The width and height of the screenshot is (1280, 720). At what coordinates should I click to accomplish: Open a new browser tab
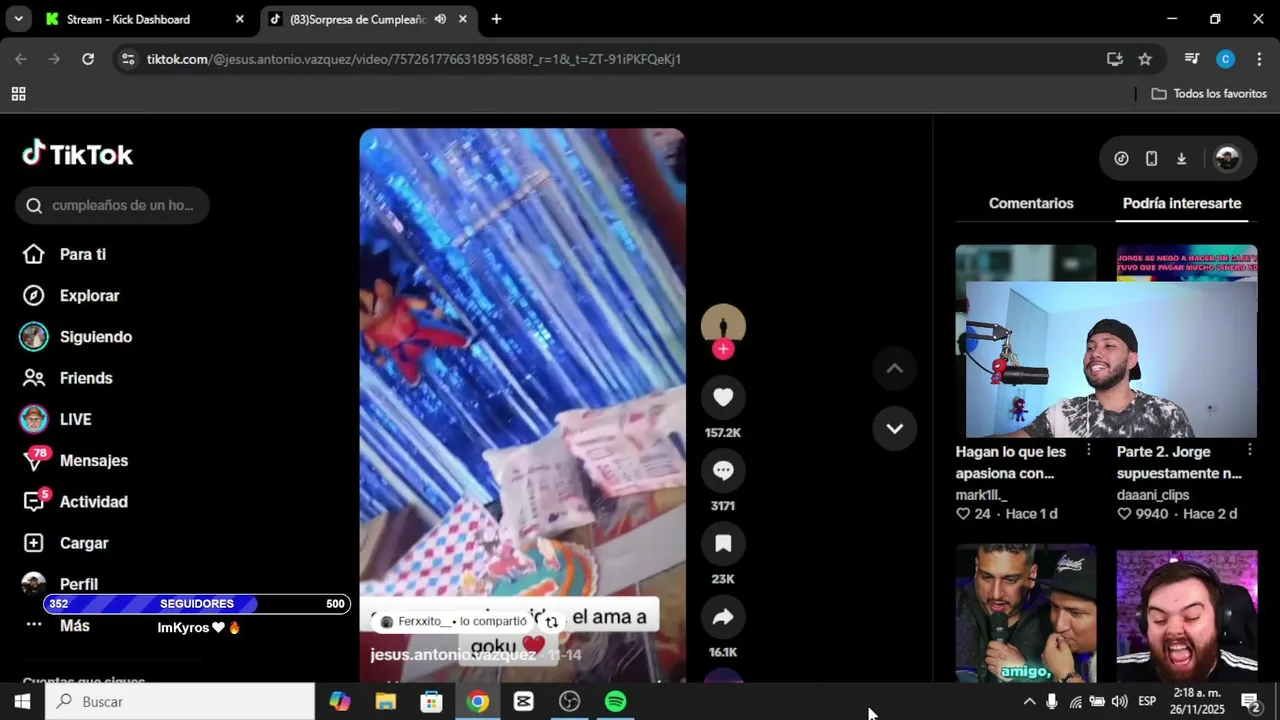pos(496,19)
